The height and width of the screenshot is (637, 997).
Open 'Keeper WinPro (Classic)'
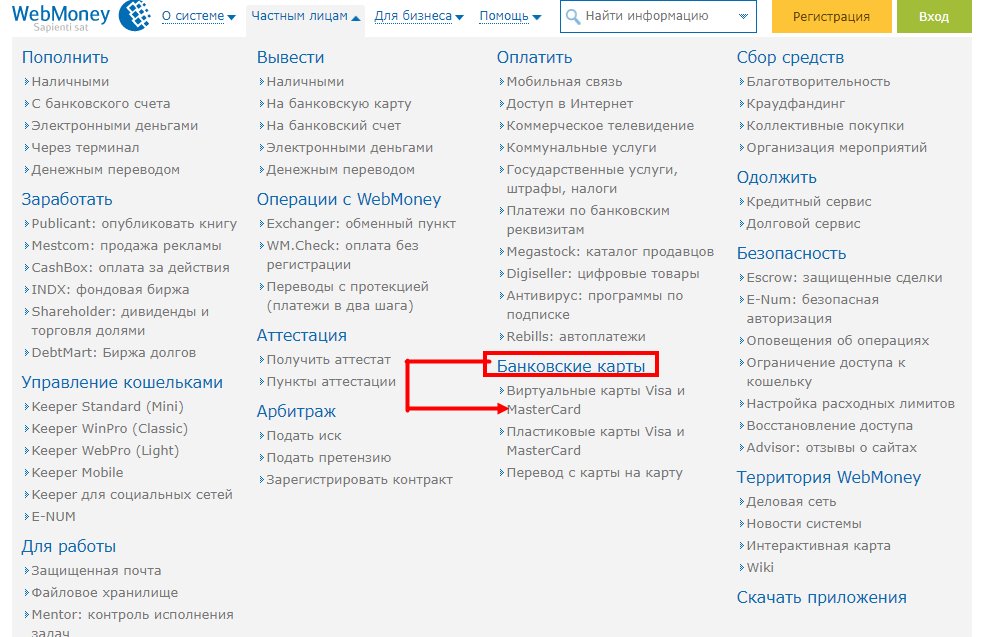coord(109,429)
